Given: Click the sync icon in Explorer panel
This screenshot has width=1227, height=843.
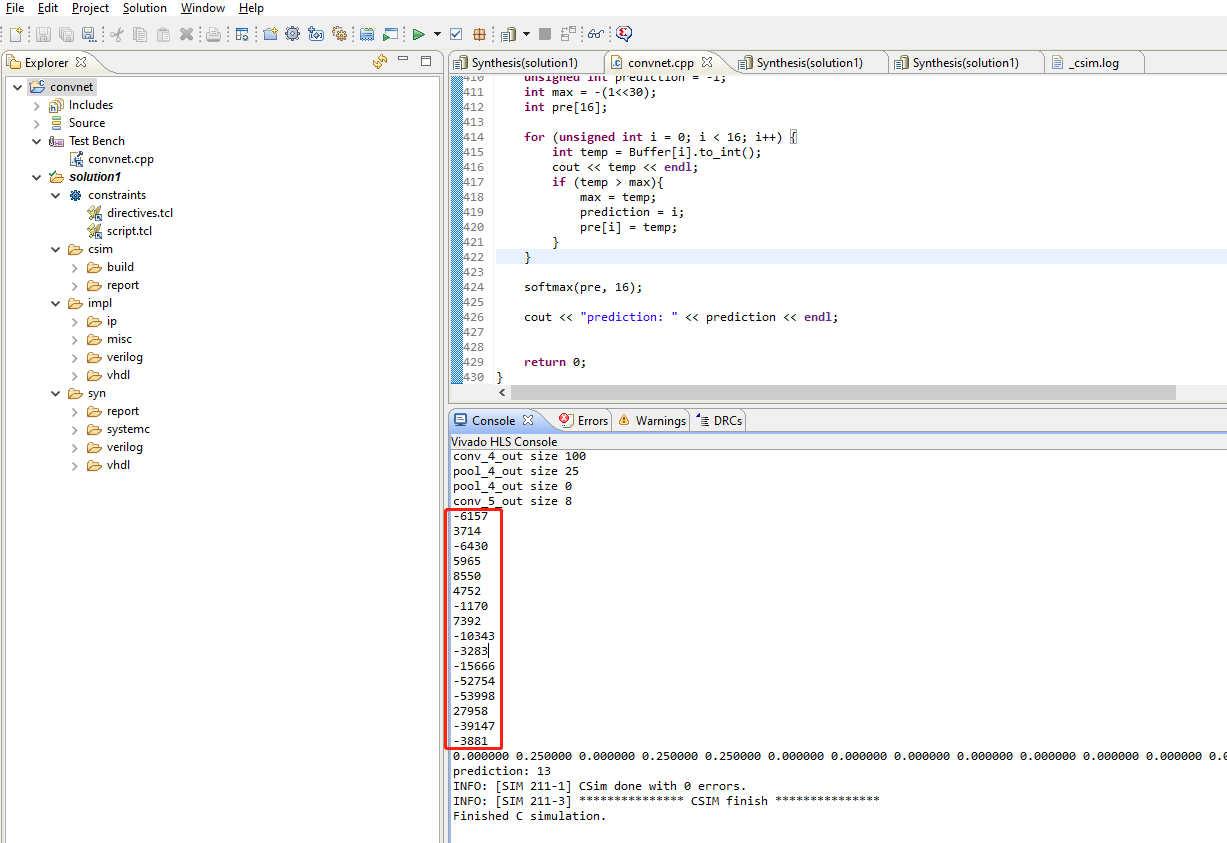Looking at the screenshot, I should coord(379,62).
